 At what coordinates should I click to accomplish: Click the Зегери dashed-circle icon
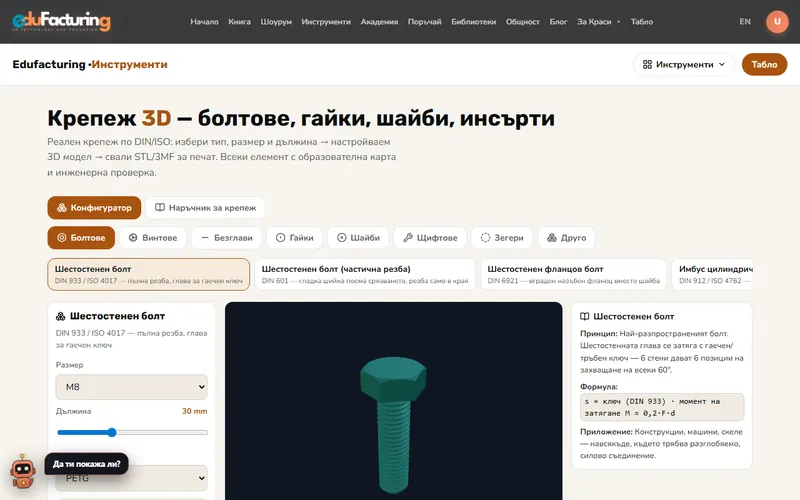tap(485, 238)
